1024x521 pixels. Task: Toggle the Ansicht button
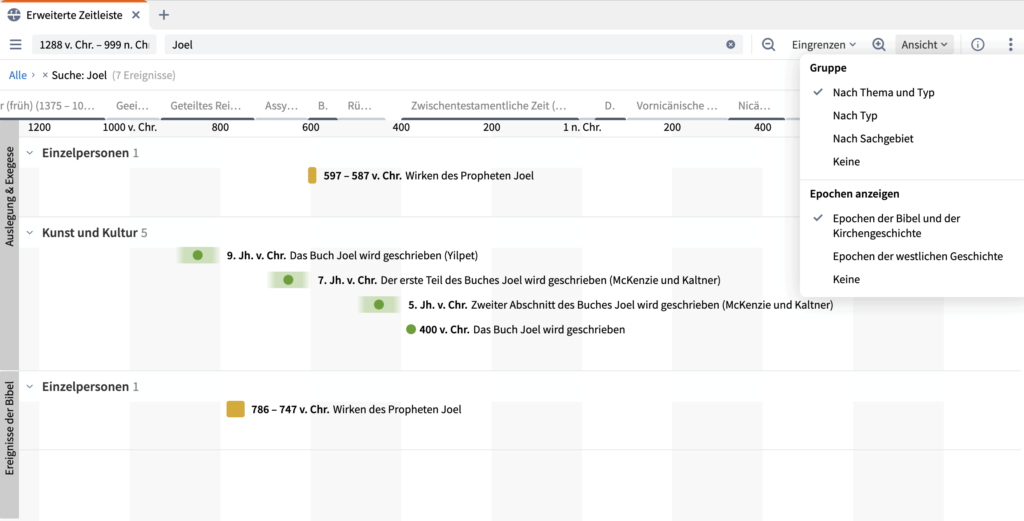(924, 45)
